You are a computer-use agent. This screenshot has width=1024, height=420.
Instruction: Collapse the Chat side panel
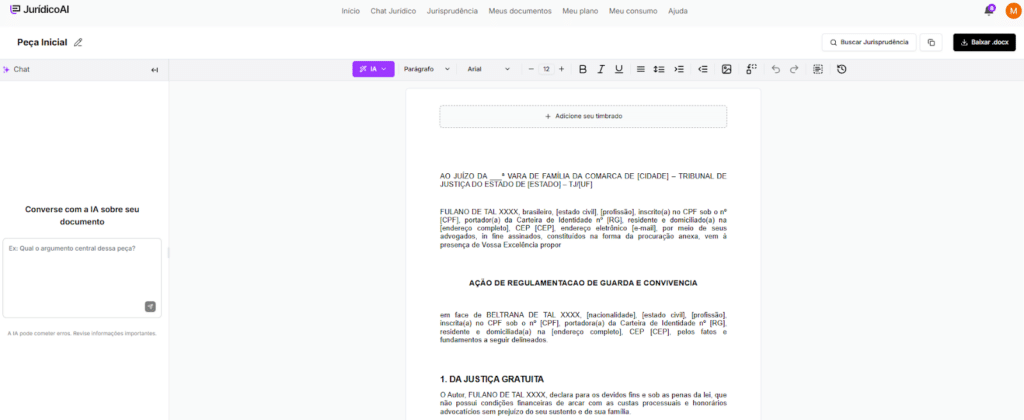point(155,70)
